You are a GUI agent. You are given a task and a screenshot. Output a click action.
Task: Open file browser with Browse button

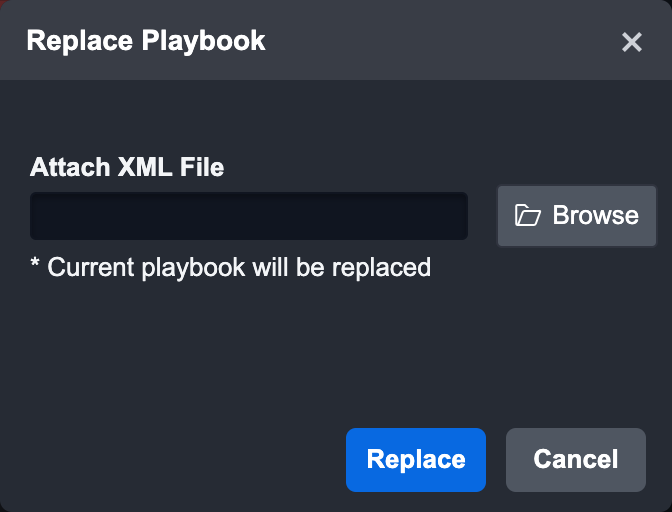576,216
